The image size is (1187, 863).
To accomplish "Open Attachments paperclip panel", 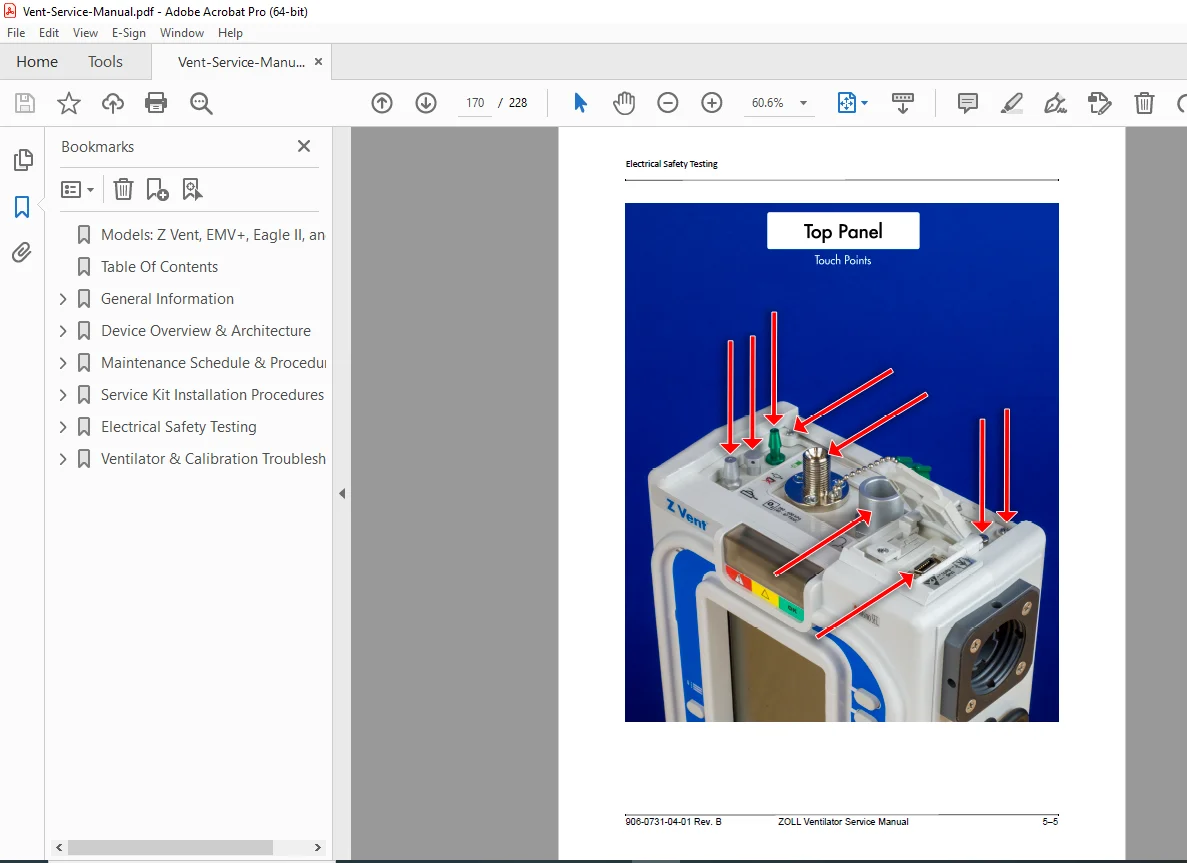I will click(22, 253).
